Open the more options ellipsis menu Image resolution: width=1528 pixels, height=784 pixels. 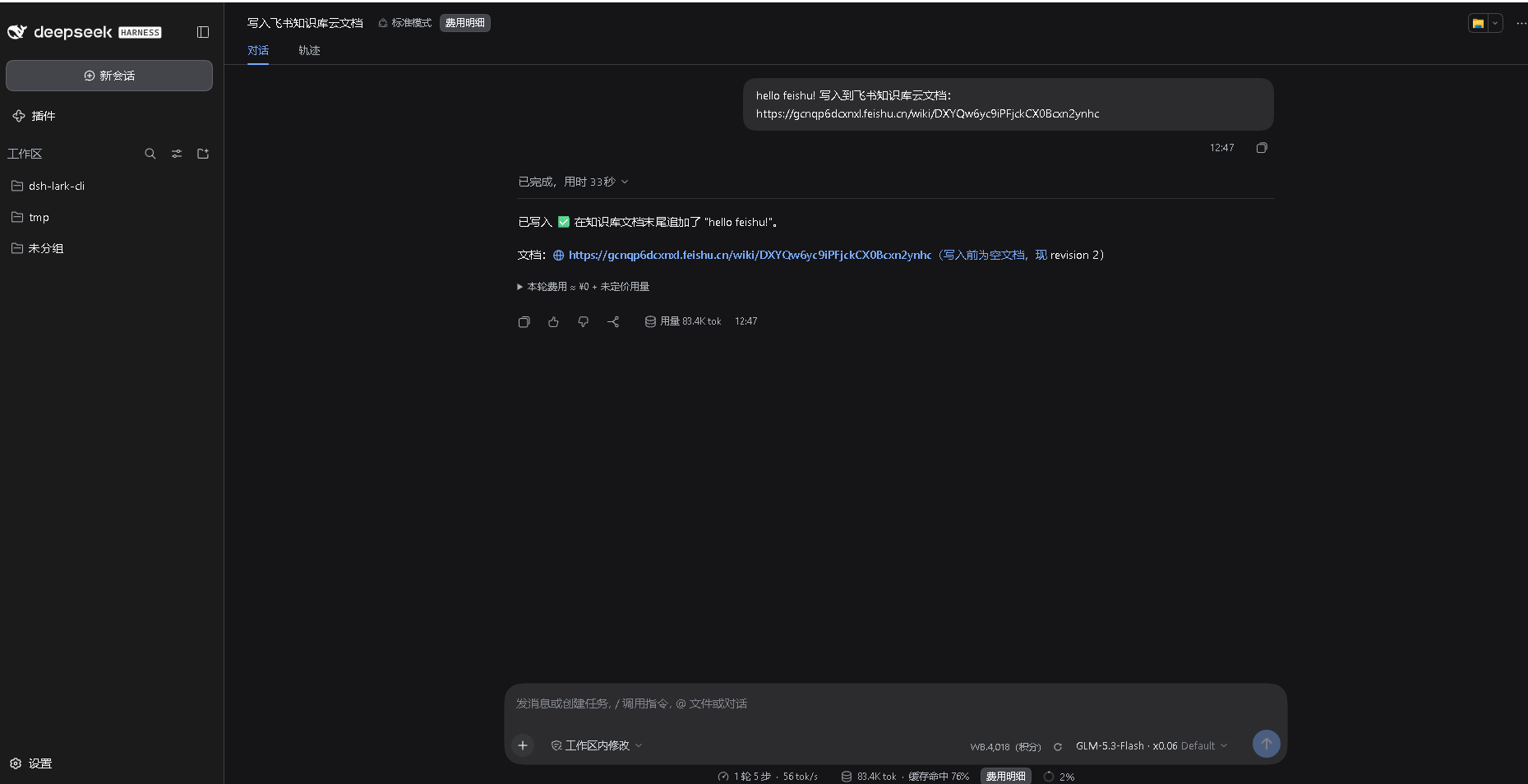pos(1521,23)
